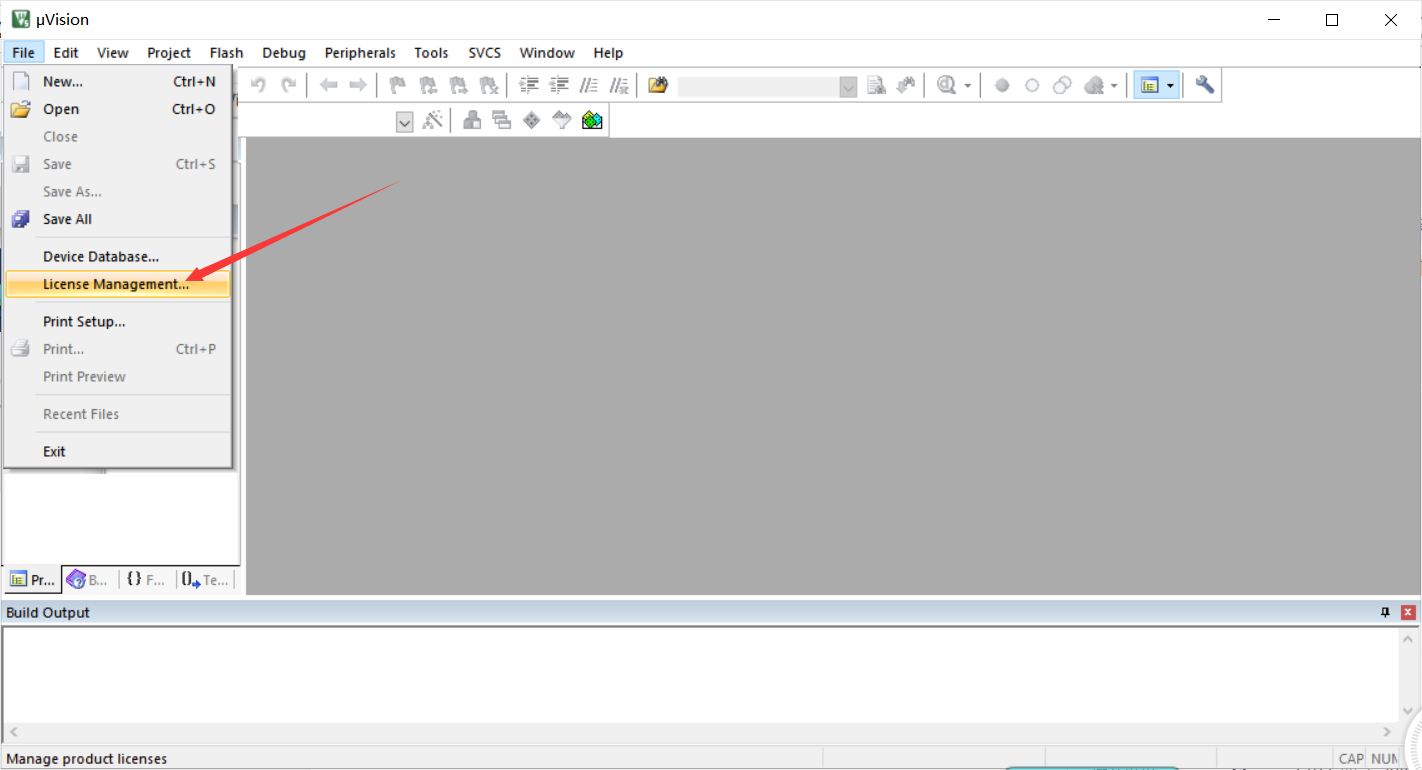Open Device Database... menu entry
This screenshot has width=1422, height=770.
119,257
